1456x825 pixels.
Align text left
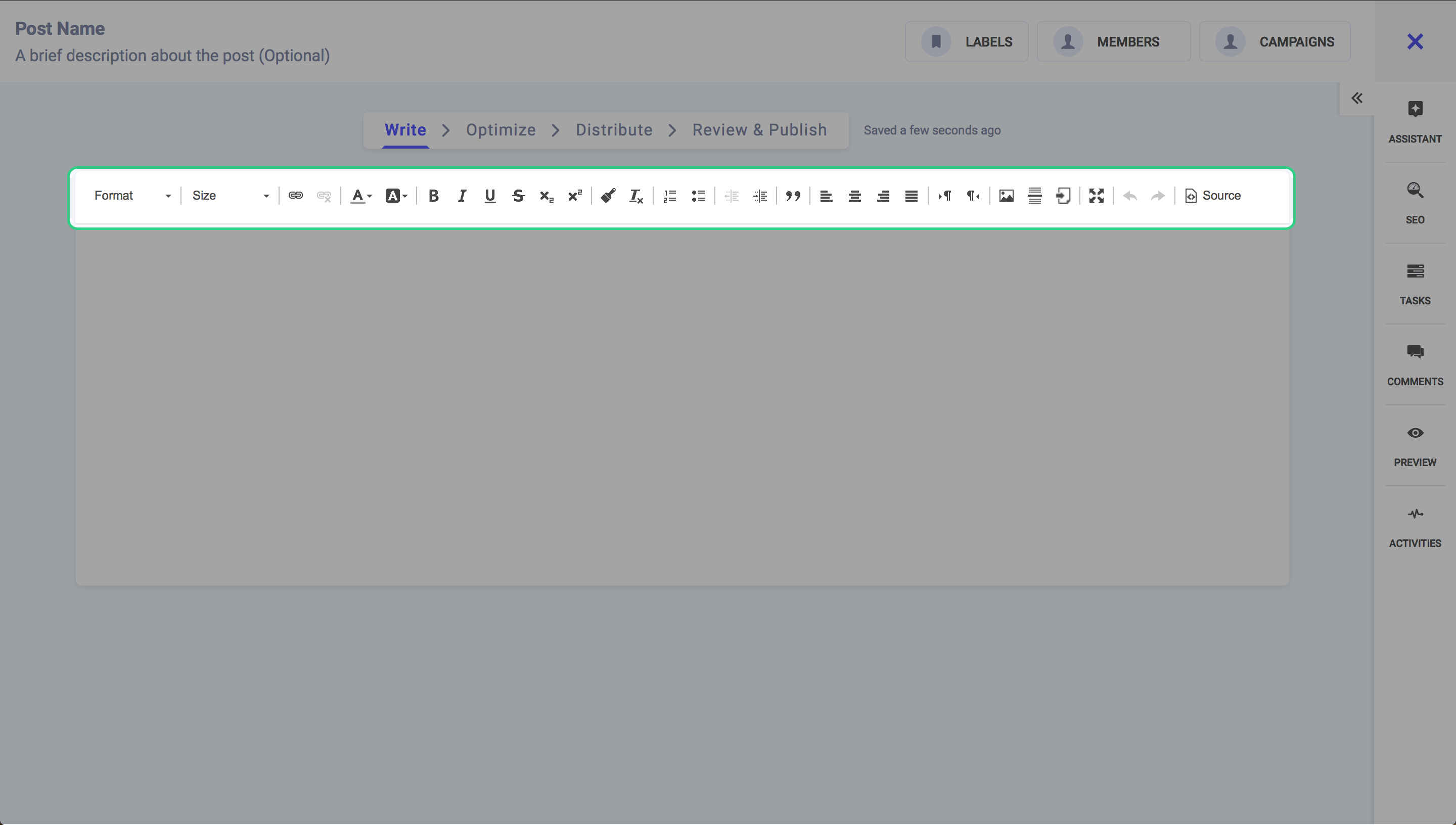click(x=826, y=196)
